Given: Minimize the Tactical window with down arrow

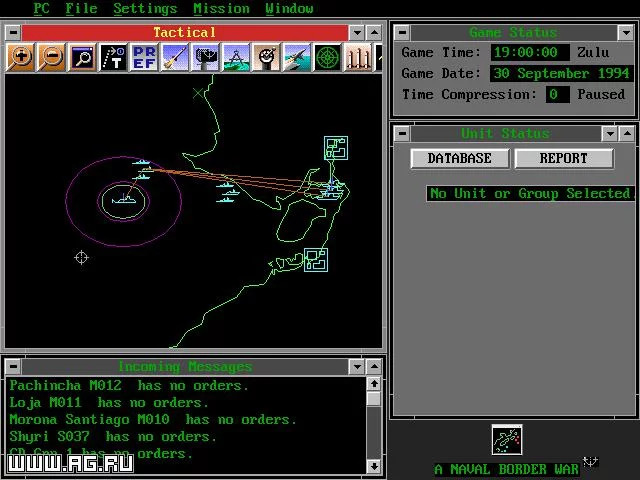Looking at the screenshot, I should (x=357, y=33).
